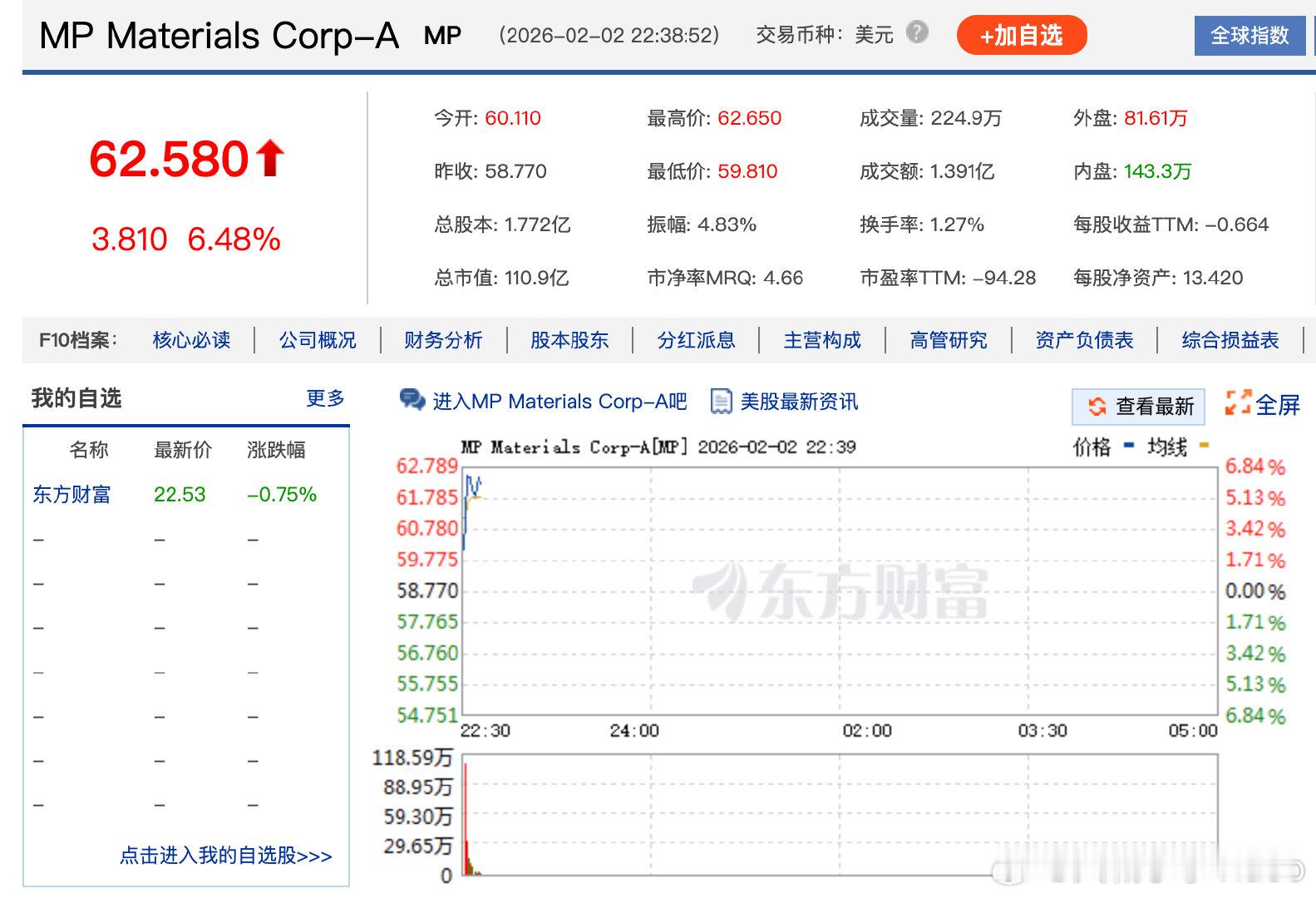Viewport: 1316px width, 898px height.
Task: Open the chat bubble icon for MP Materials吧
Action: point(412,400)
